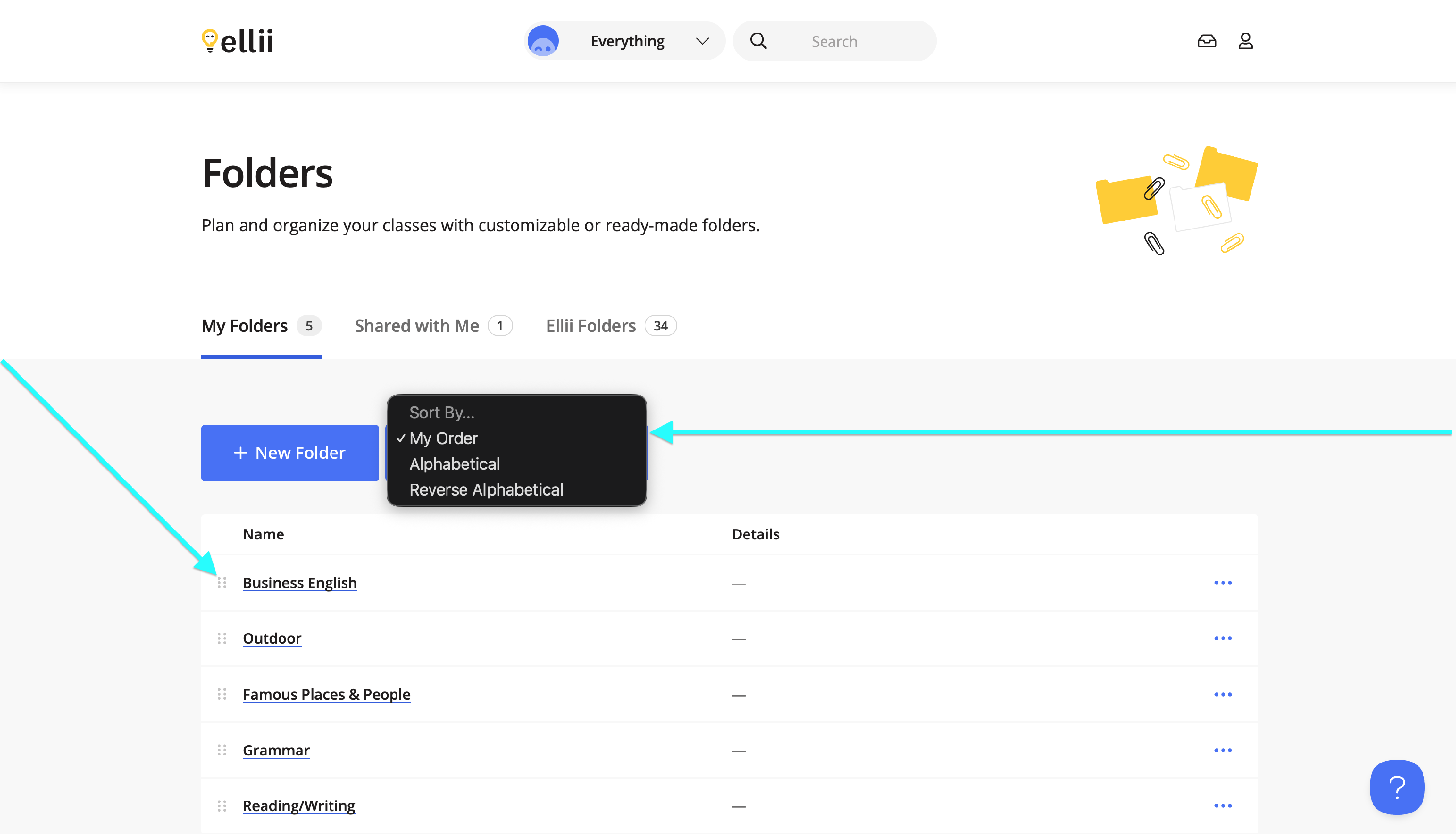Switch to Shared with Me tab
The image size is (1456, 834).
[x=417, y=326]
